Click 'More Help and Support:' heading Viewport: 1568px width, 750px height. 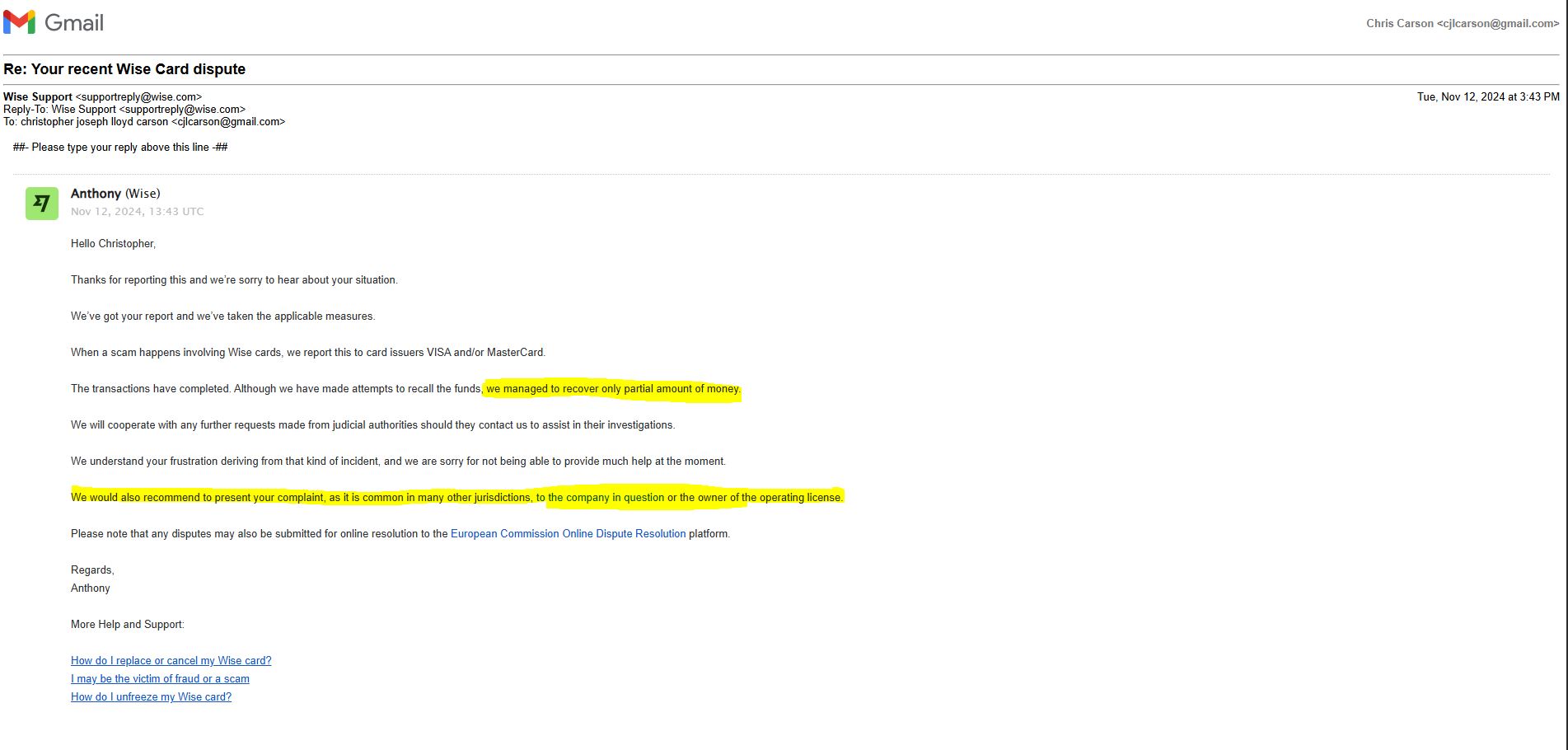[128, 624]
